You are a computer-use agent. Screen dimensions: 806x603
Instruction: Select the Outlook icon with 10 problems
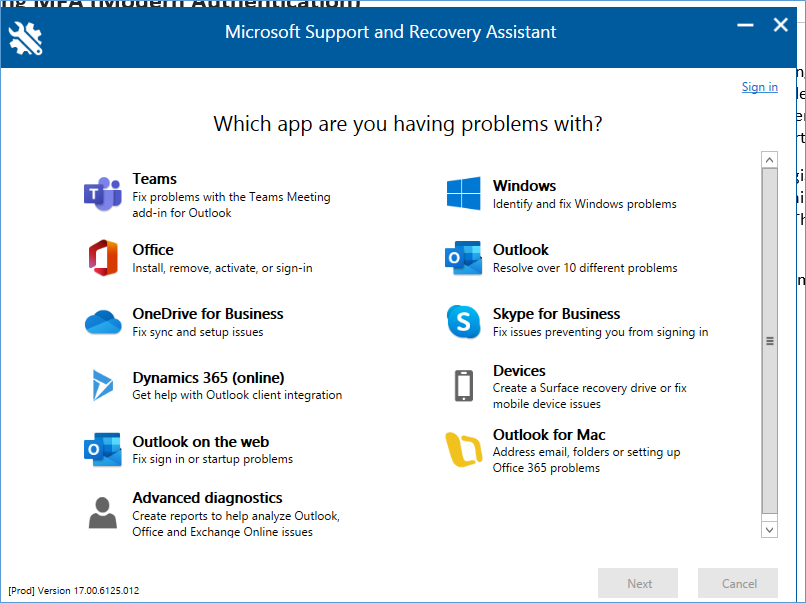coord(464,258)
